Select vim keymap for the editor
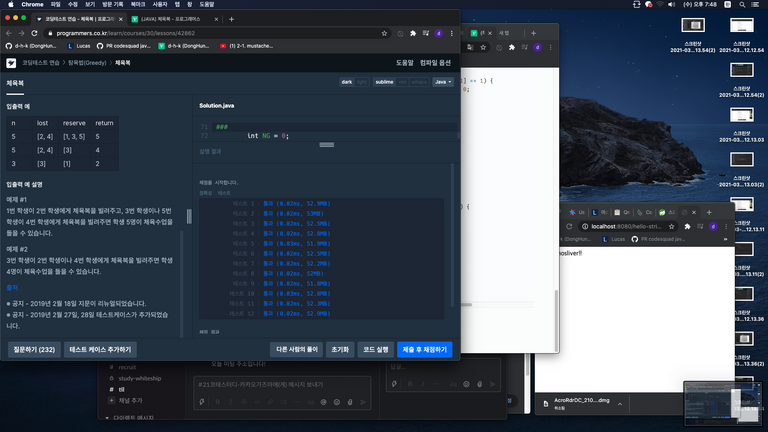The height and width of the screenshot is (432, 768). 402,82
